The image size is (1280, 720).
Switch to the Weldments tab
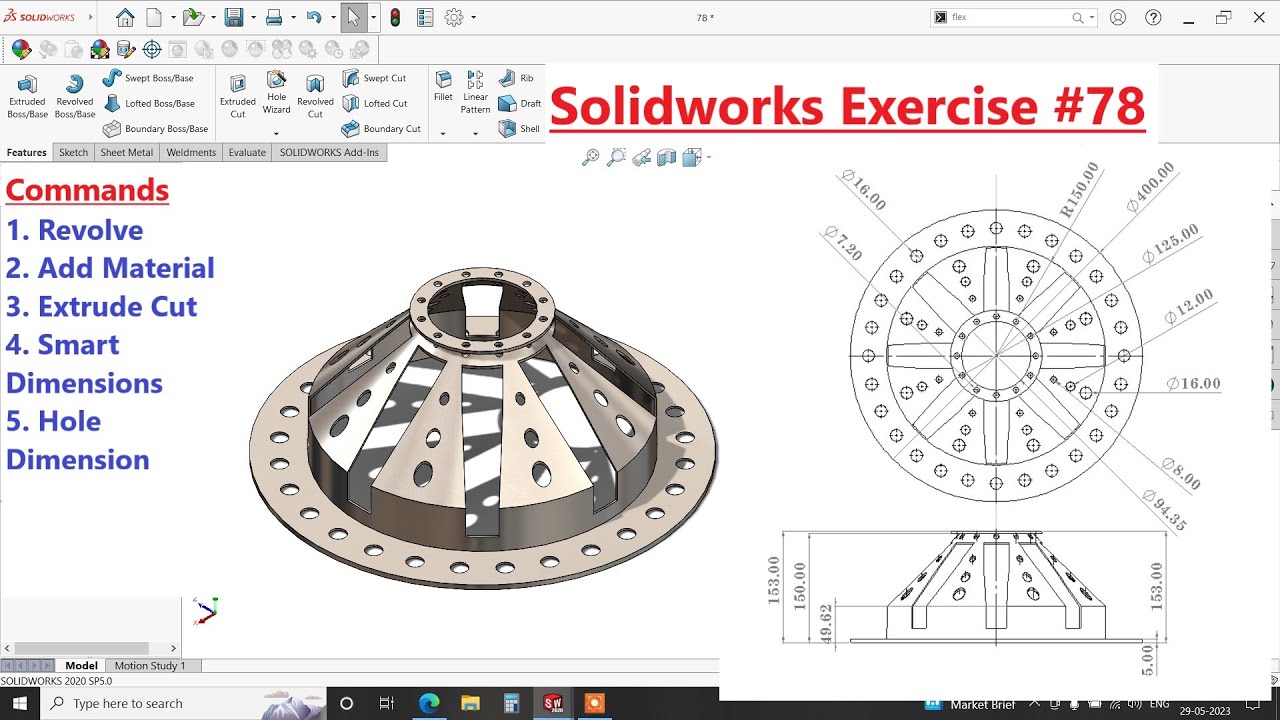pos(191,153)
